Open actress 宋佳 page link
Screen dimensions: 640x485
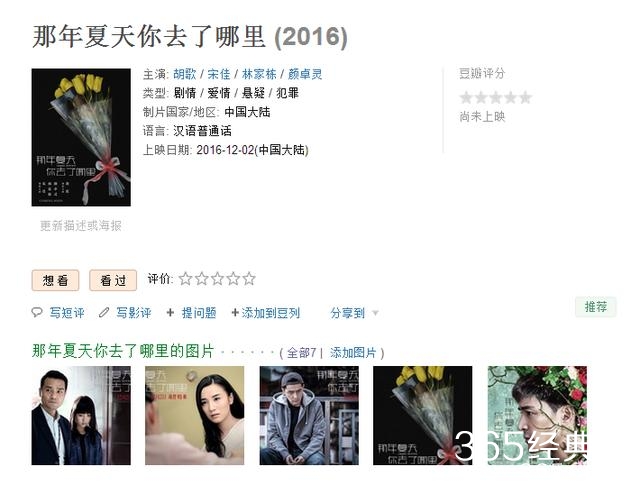pyautogui.click(x=219, y=74)
